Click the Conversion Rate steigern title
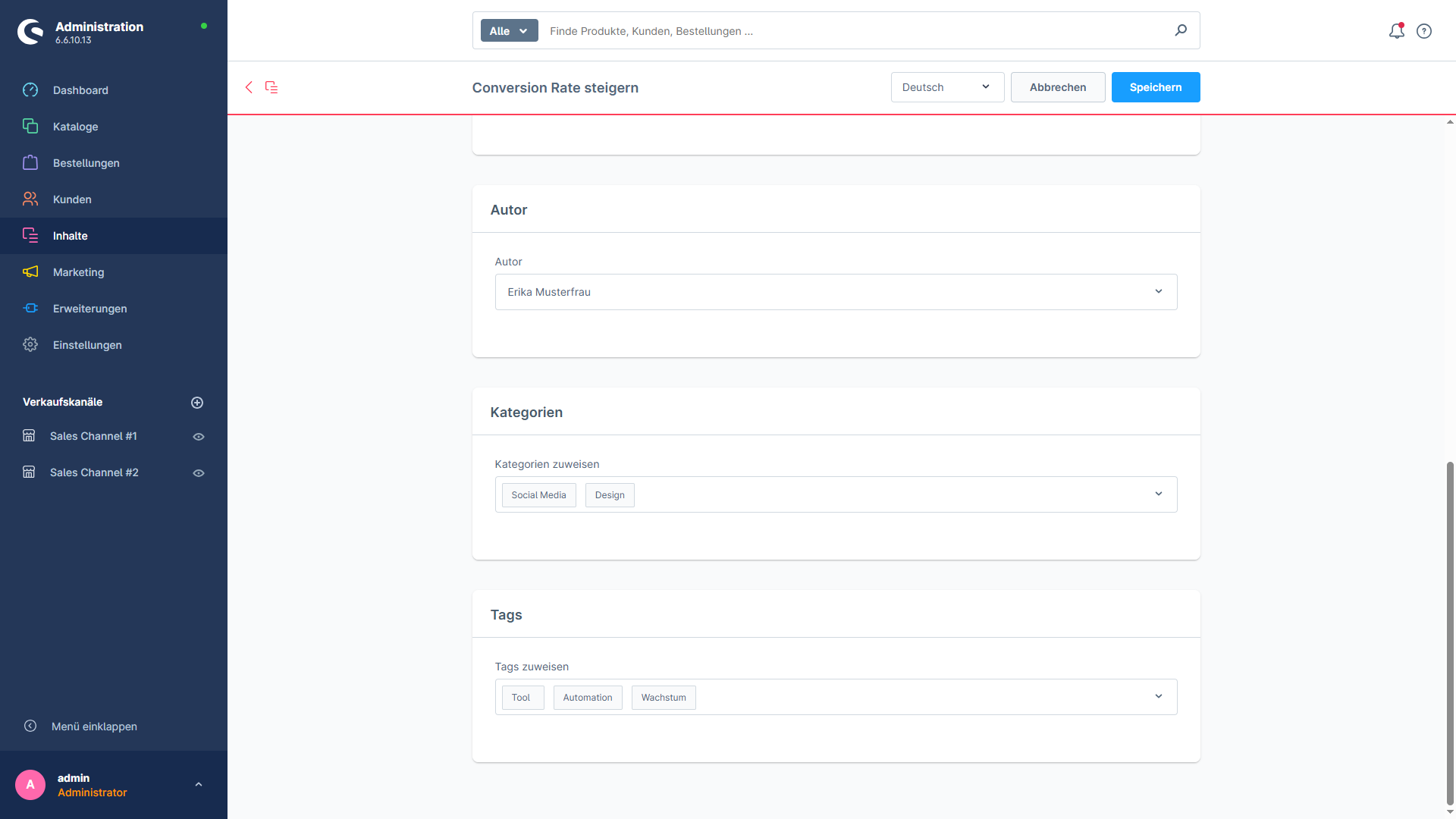This screenshot has height=819, width=1456. (x=555, y=88)
